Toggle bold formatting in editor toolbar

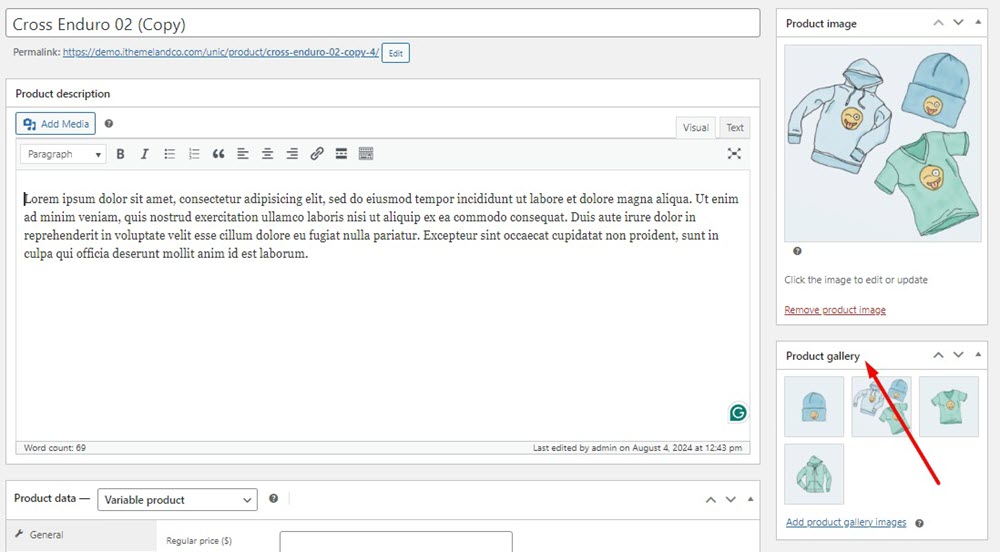click(x=120, y=154)
